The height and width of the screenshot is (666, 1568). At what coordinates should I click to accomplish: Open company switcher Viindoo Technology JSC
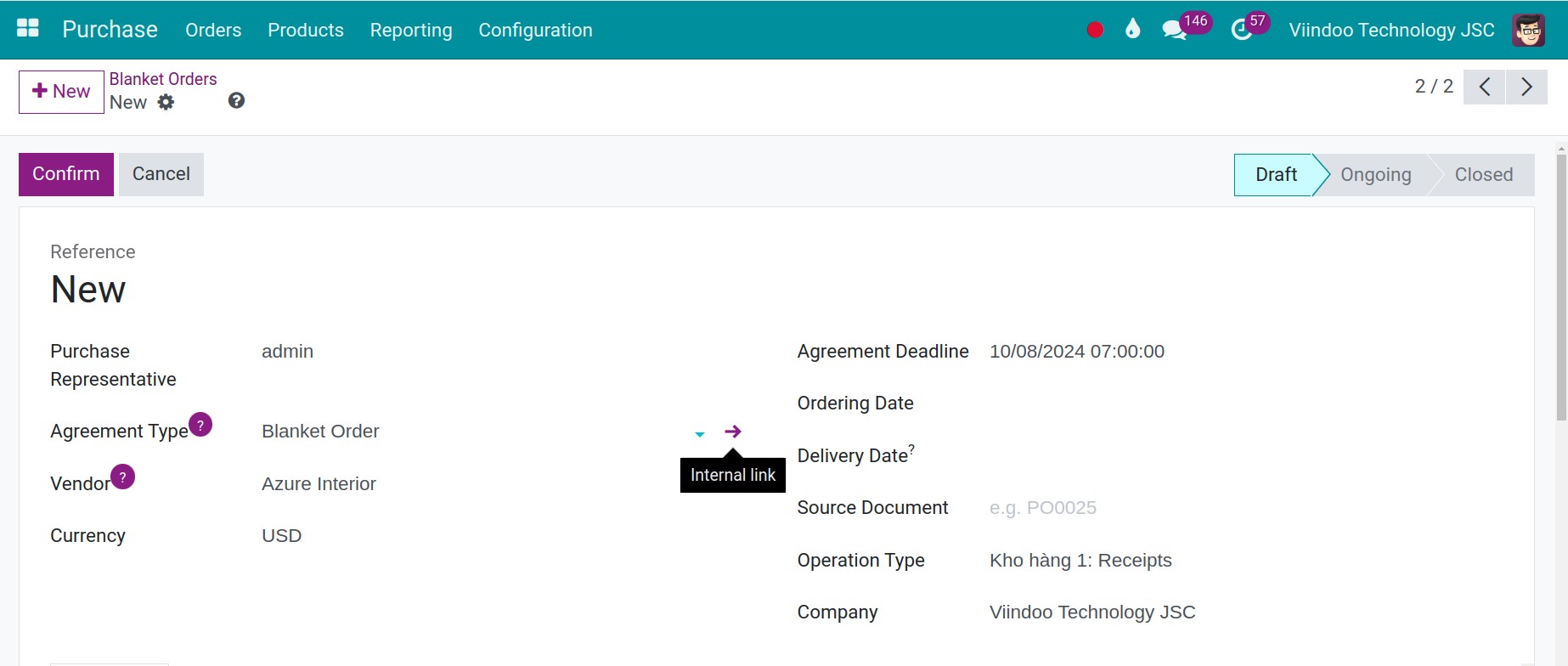1391,30
